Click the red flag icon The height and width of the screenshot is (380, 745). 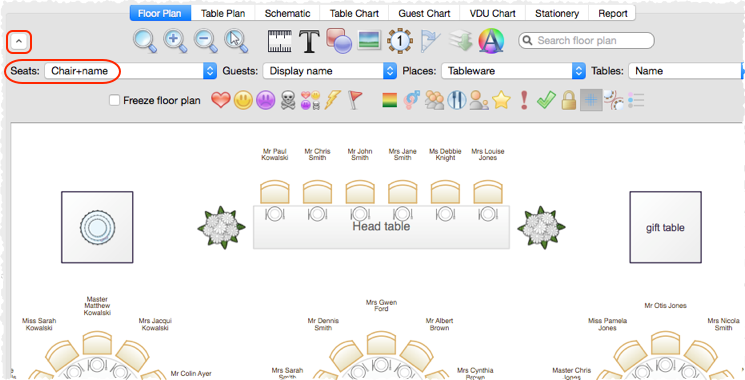355,100
